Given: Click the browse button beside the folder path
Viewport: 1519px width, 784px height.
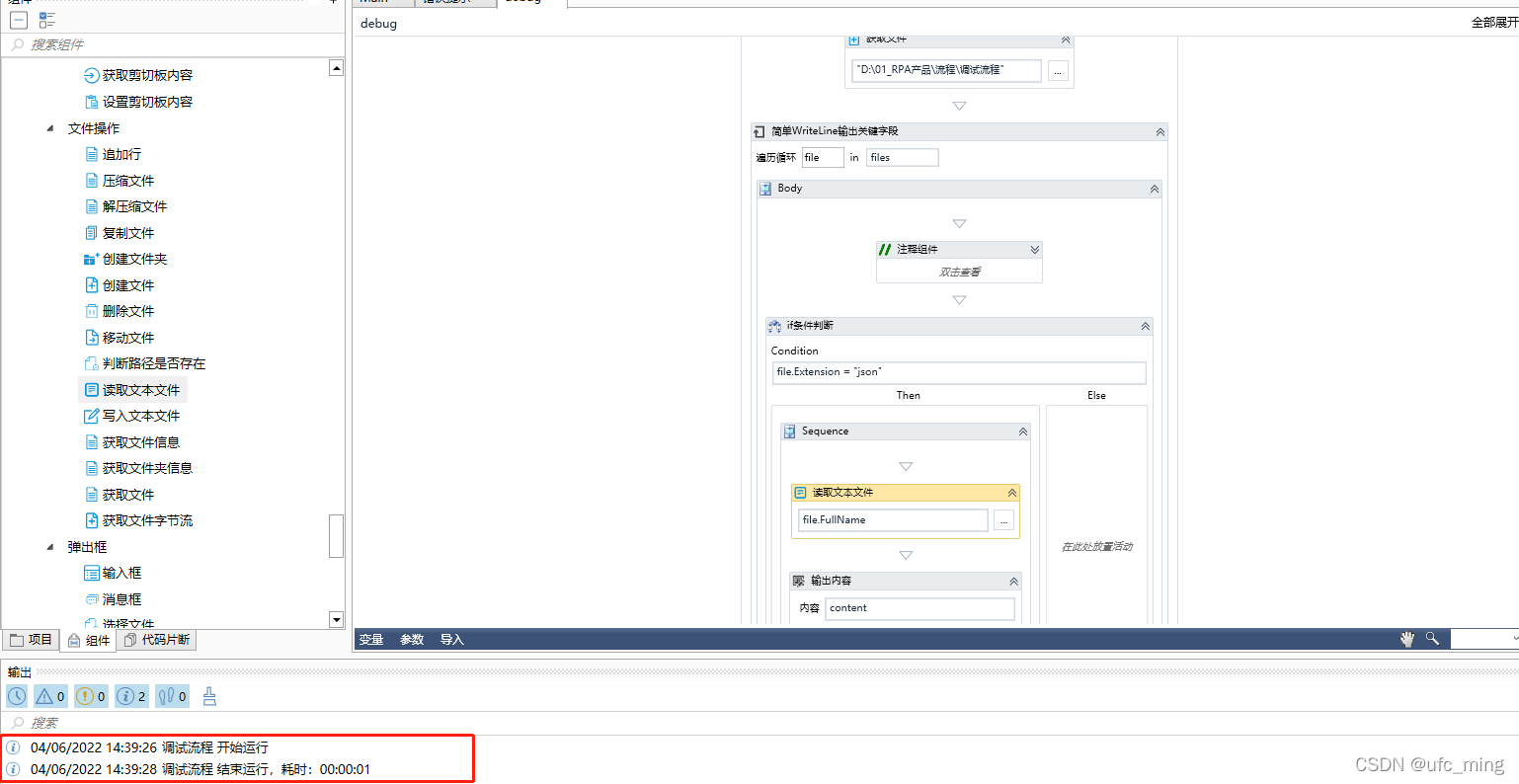Looking at the screenshot, I should [x=1058, y=71].
